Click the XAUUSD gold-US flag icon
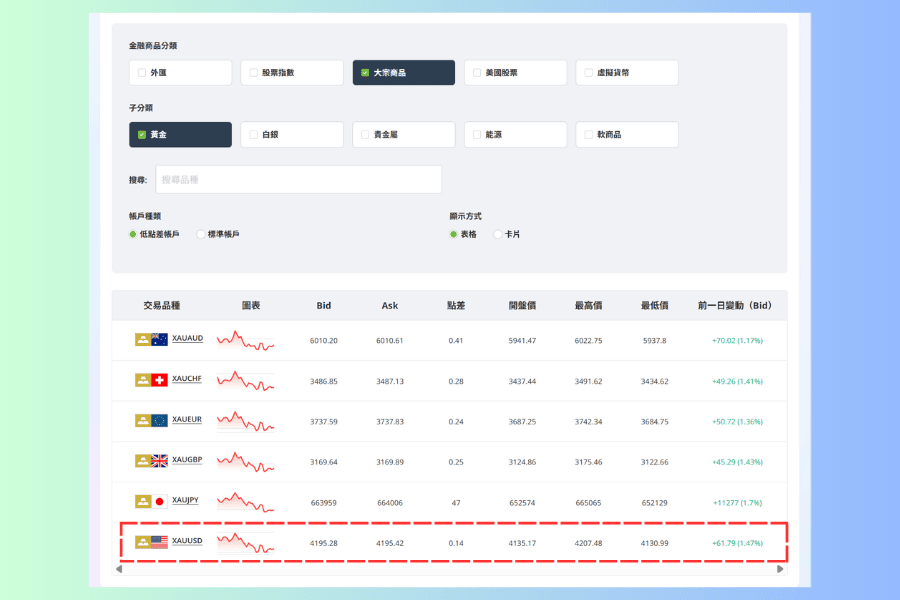 click(152, 542)
